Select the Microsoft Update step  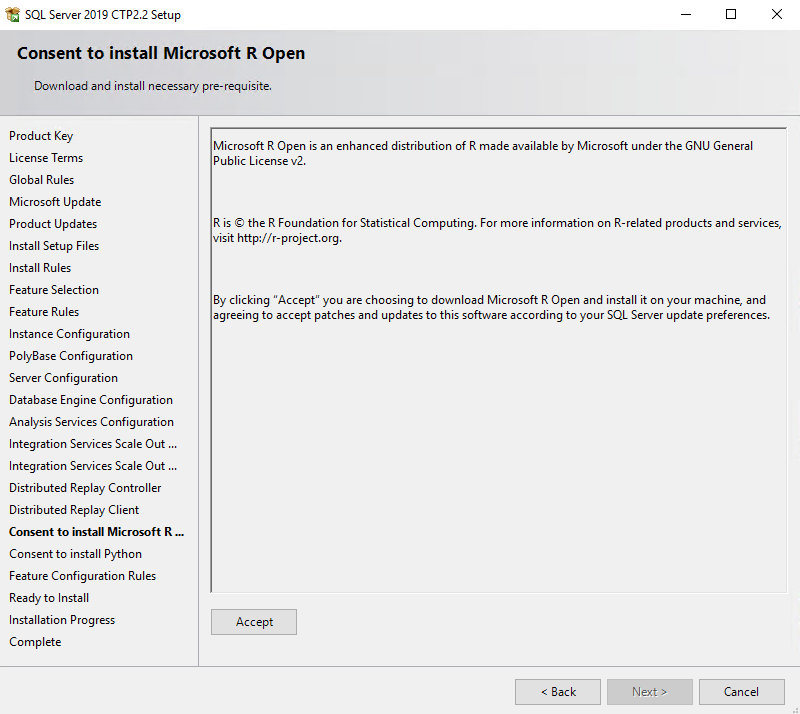(x=55, y=202)
